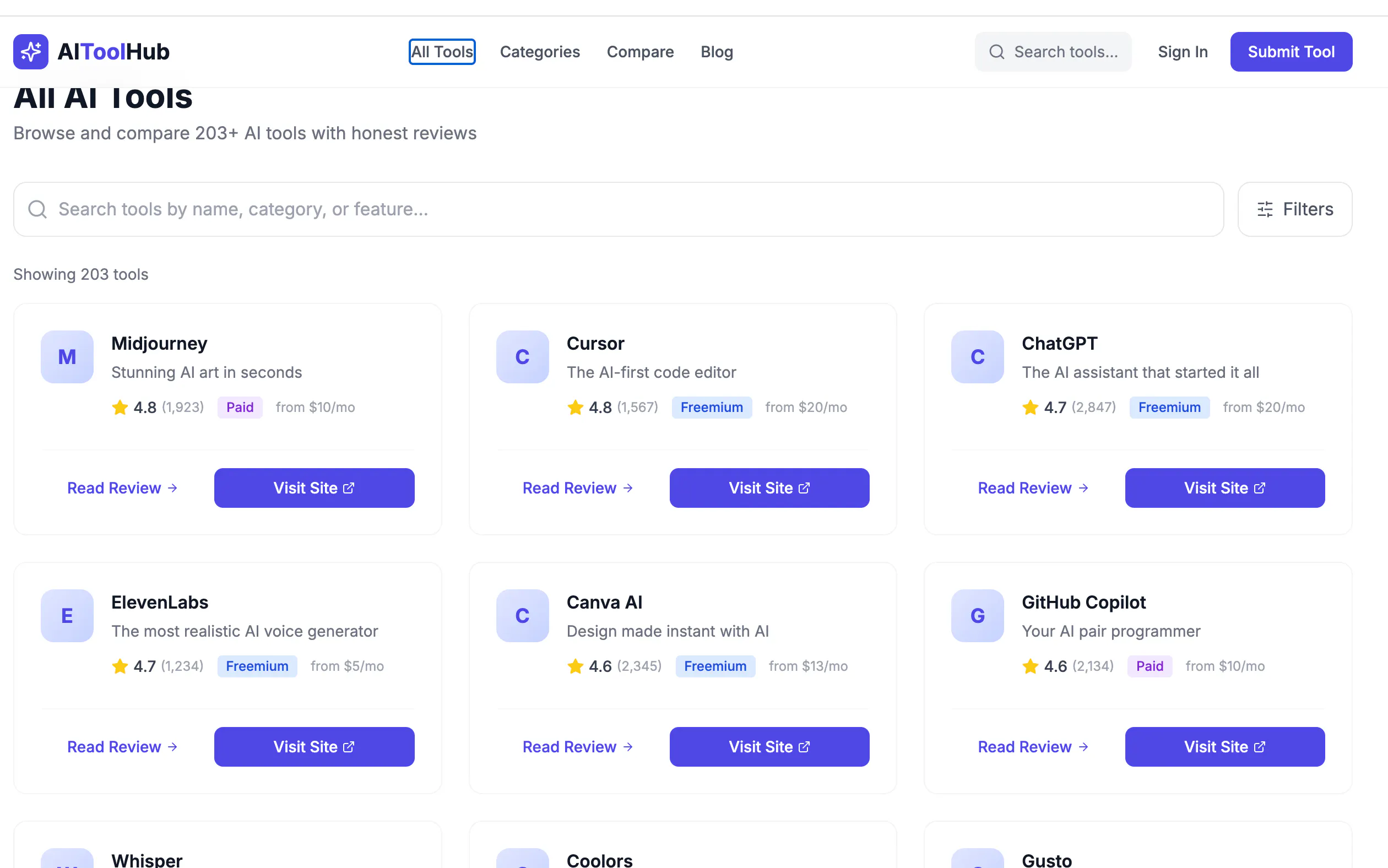Go to the Compare page

(640, 52)
